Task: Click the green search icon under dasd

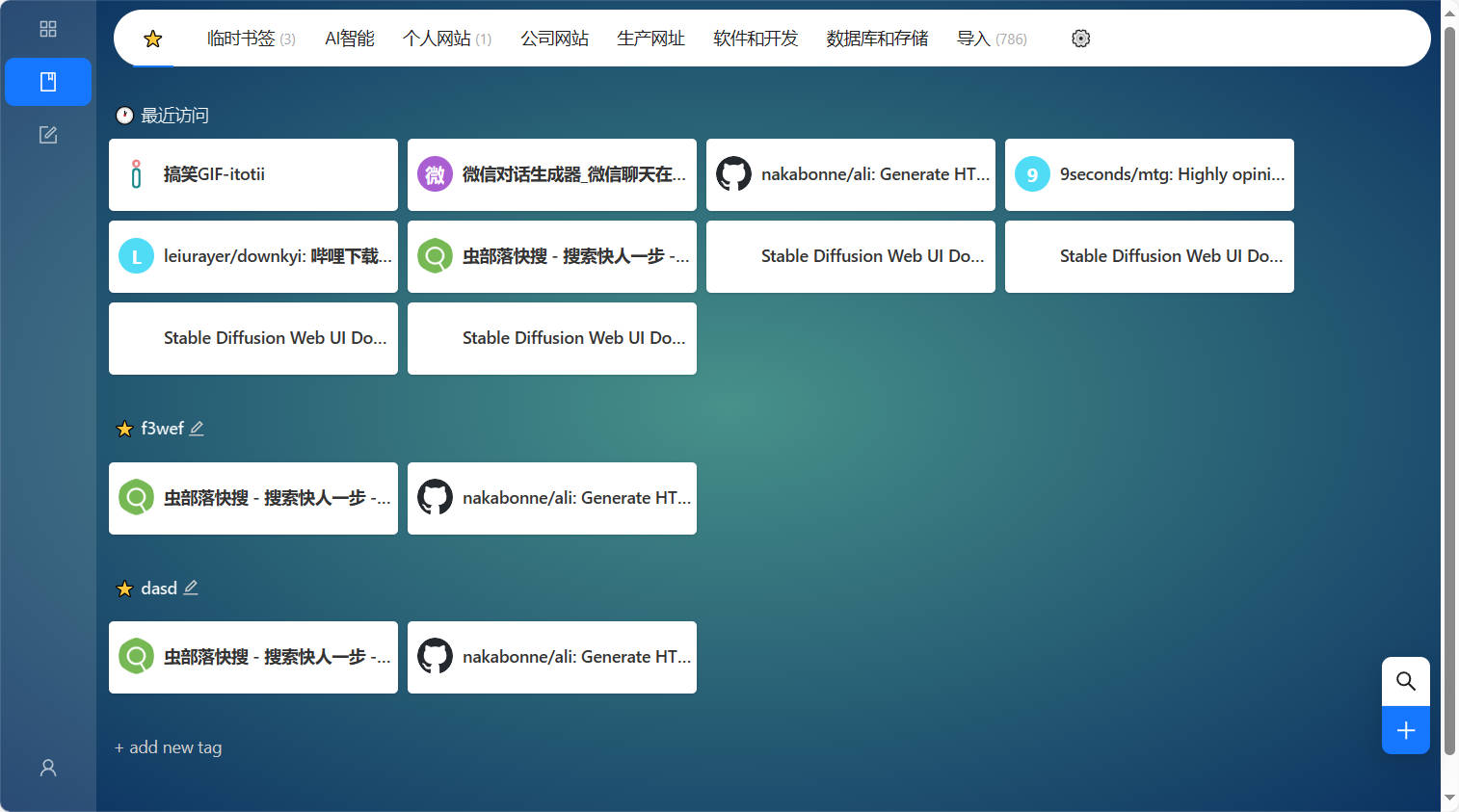Action: [136, 657]
